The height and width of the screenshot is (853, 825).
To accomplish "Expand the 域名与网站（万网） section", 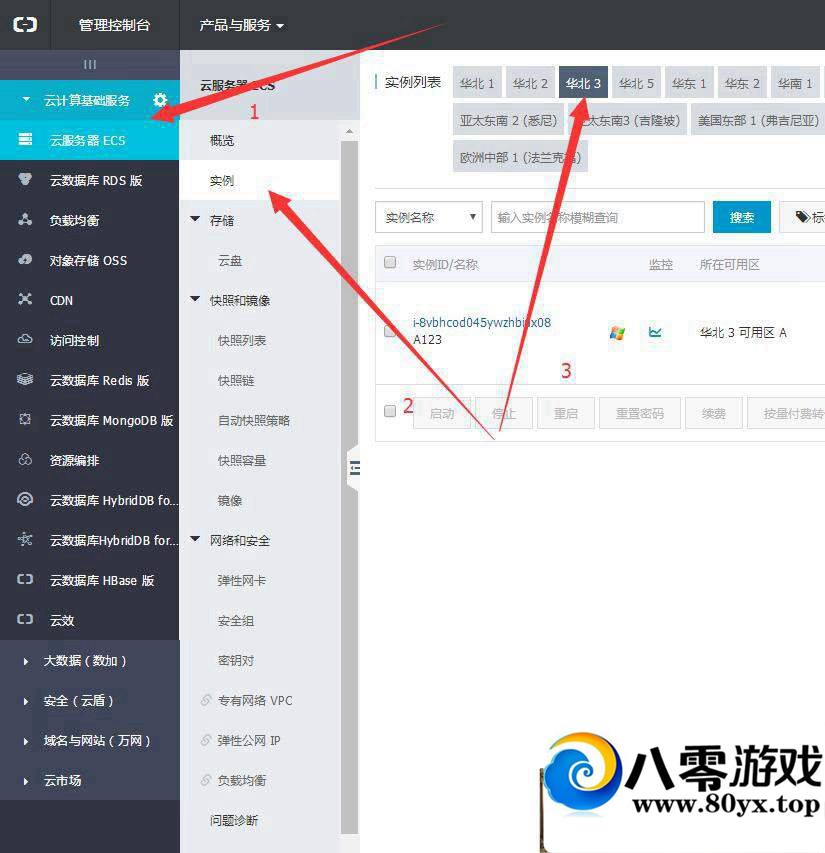I will coord(26,741).
